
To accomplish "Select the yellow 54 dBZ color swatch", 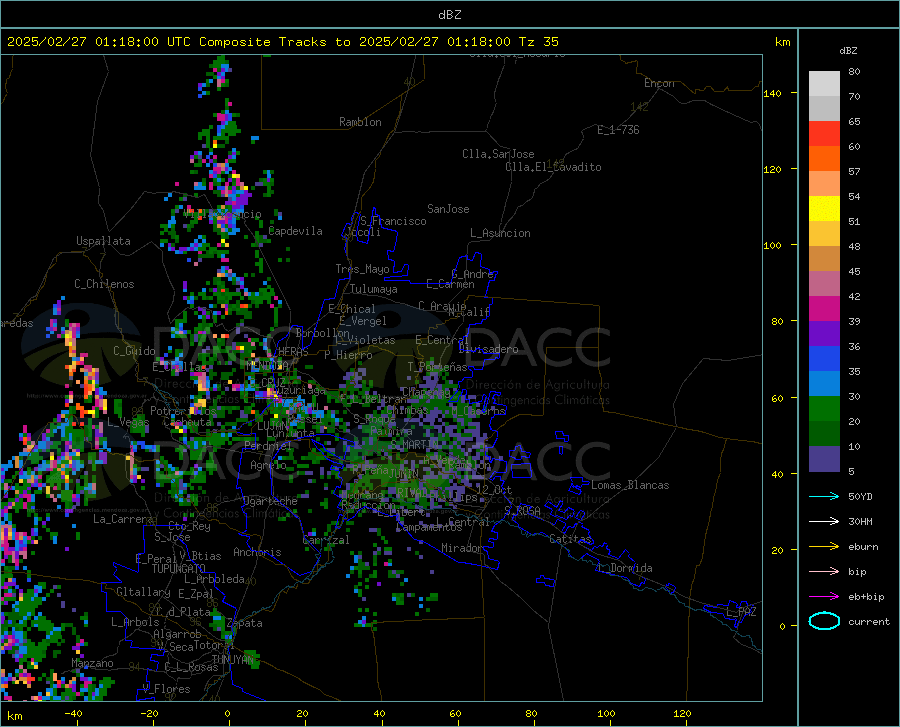I will tap(824, 209).
